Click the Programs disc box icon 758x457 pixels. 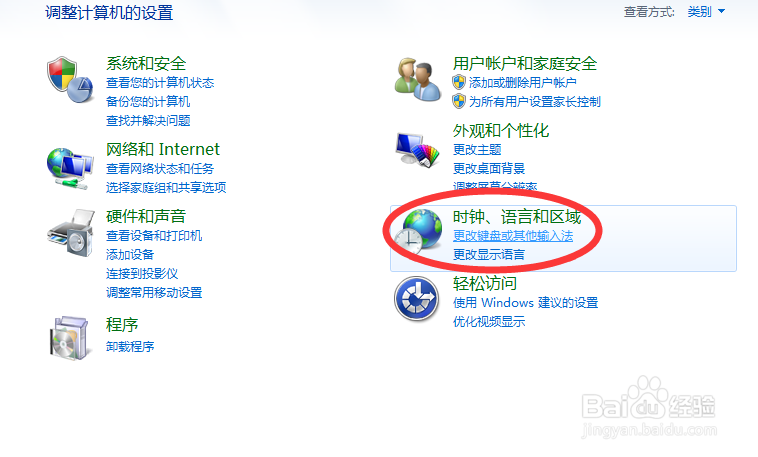tap(69, 338)
